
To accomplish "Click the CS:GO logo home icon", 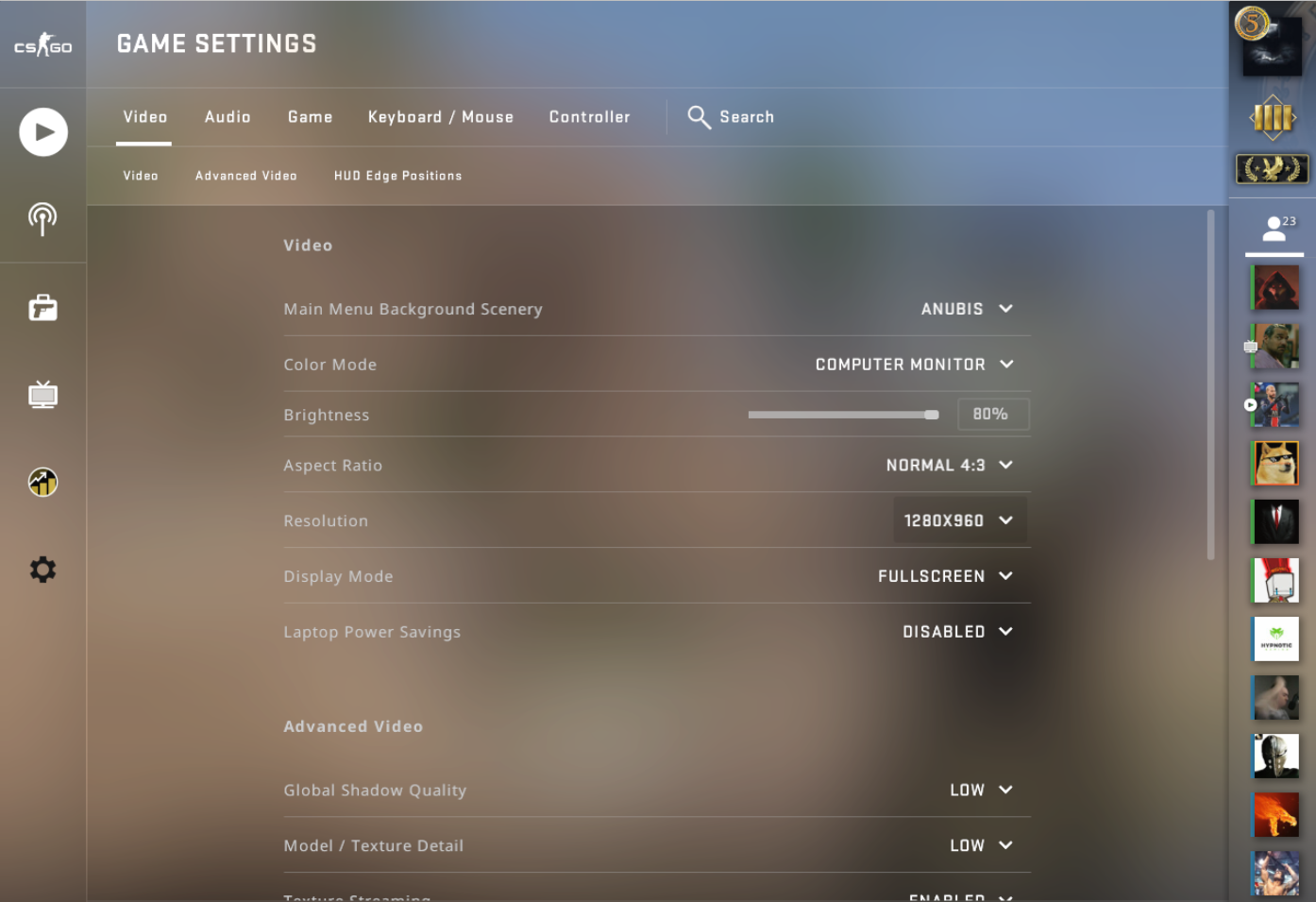I will [42, 44].
